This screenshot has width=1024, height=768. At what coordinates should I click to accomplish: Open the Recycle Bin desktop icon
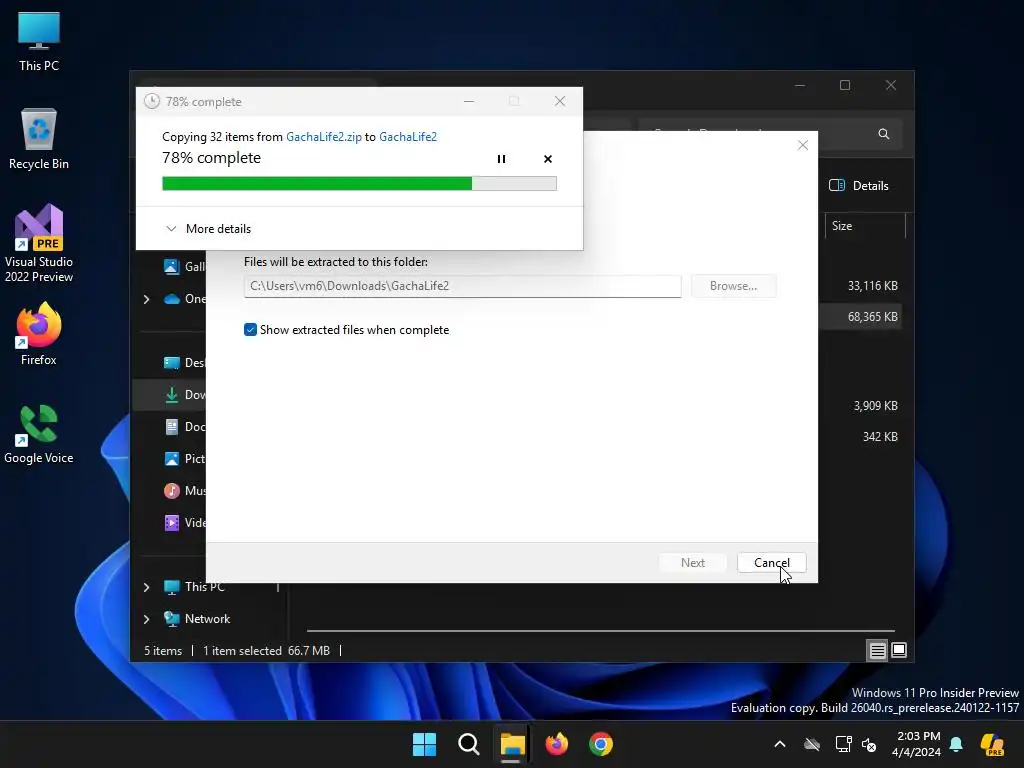pos(39,138)
